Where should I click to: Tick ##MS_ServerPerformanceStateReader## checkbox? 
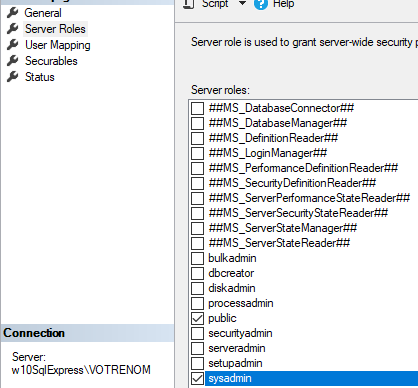coord(197,198)
